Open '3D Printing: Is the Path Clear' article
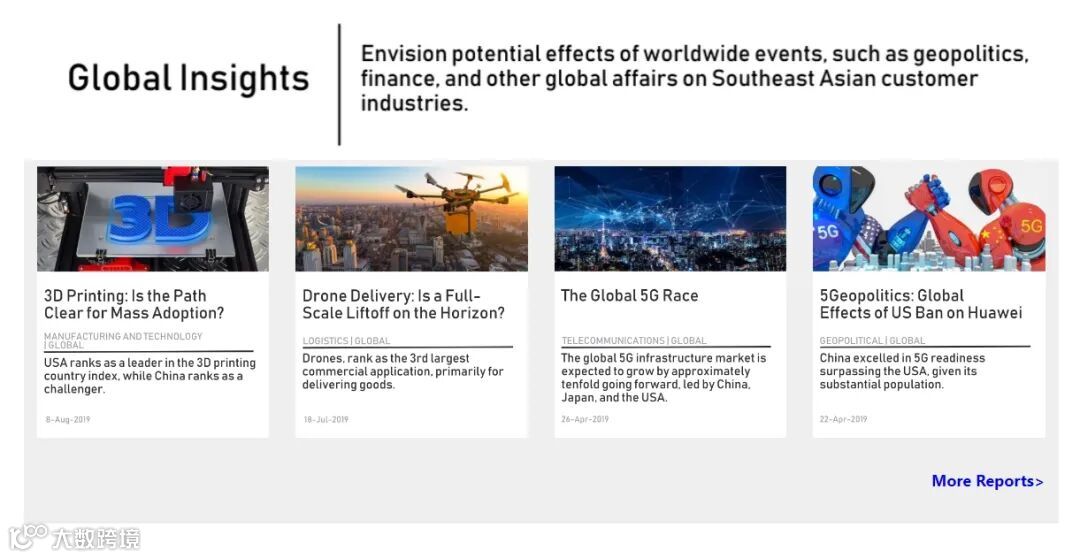 134,304
